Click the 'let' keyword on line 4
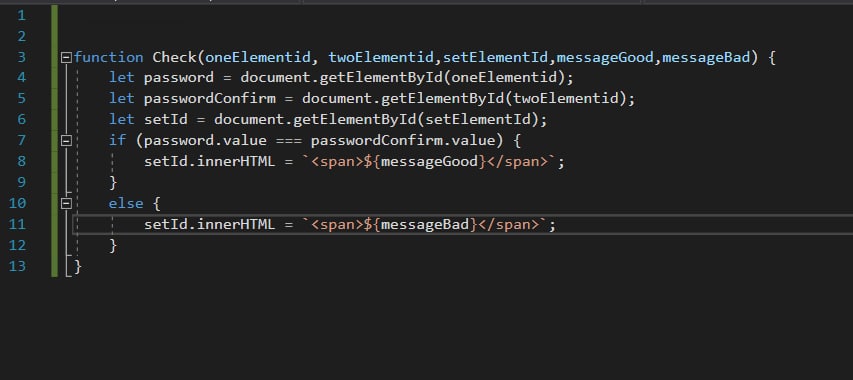The height and width of the screenshot is (380, 853). pyautogui.click(x=122, y=78)
